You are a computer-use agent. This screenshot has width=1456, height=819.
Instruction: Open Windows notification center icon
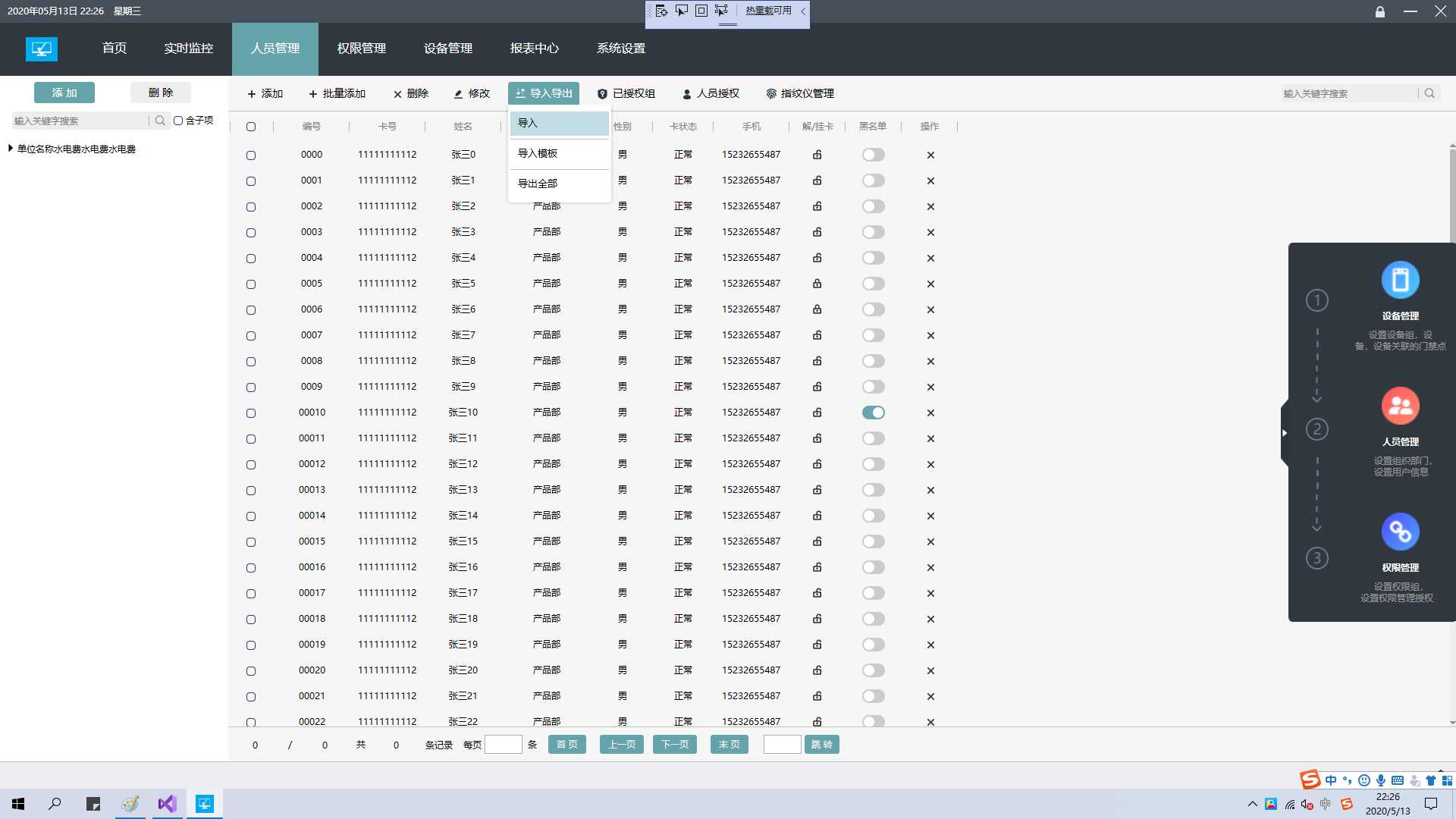(x=1431, y=804)
